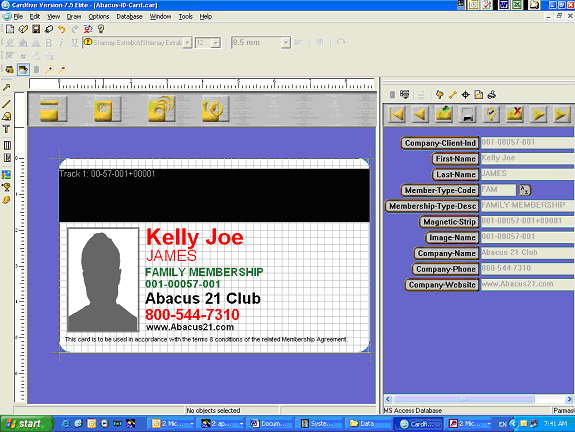Open the View menu

pos(54,17)
